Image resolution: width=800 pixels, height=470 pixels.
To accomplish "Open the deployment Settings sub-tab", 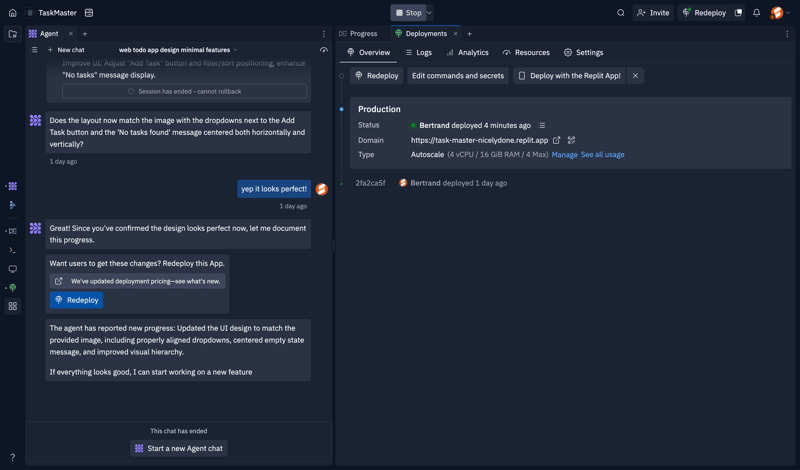I will click(583, 53).
